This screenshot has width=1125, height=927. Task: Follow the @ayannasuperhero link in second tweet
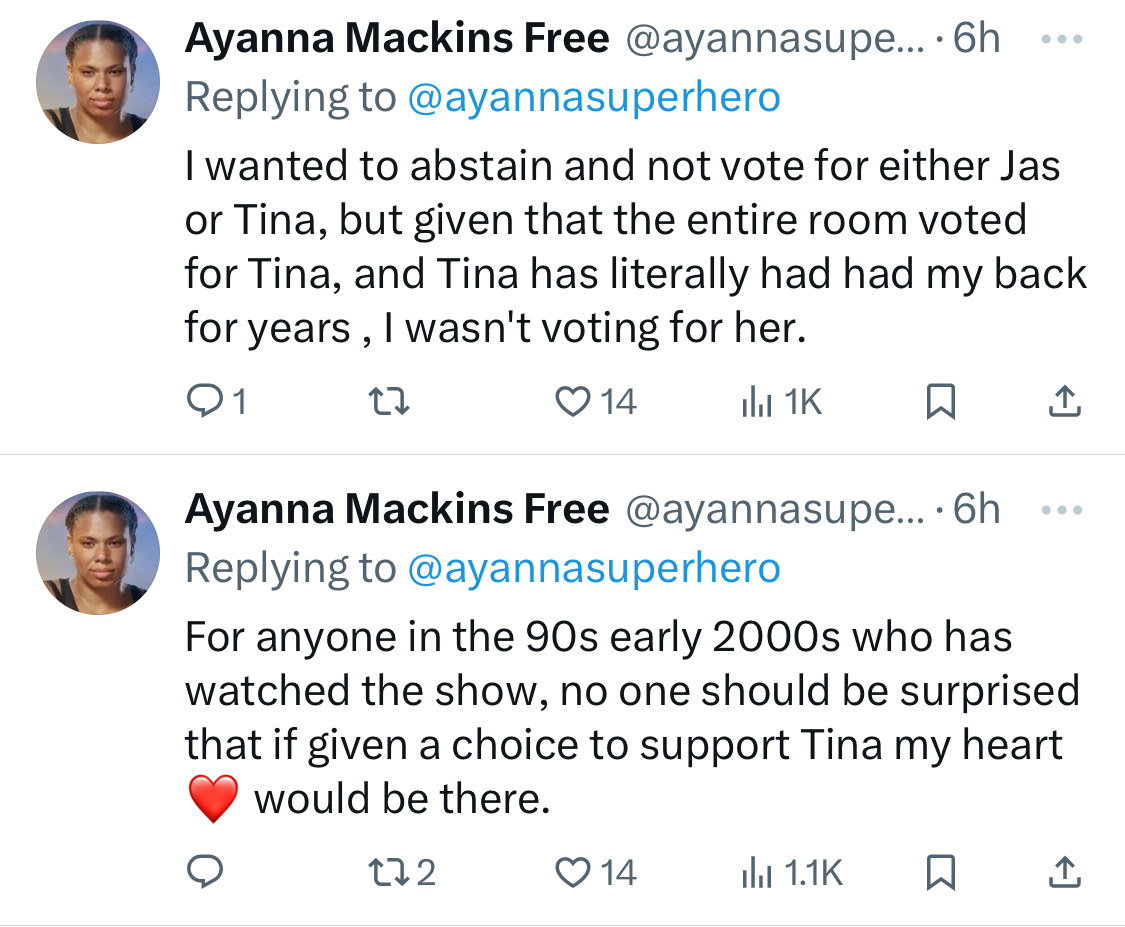(594, 569)
